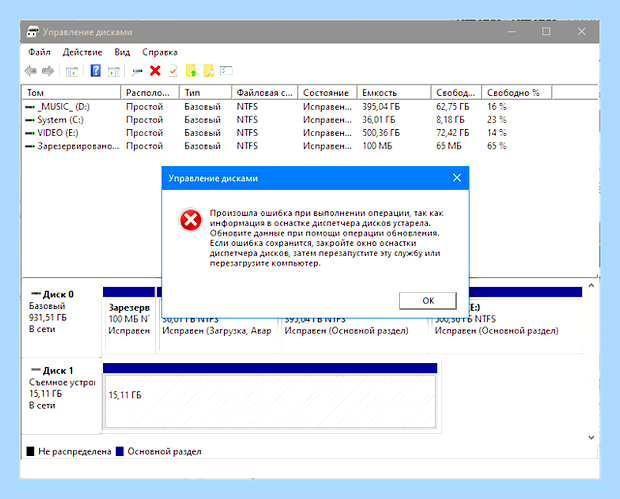Click the Disk Management title bar app icon
The width and height of the screenshot is (620, 499).
[x=32, y=32]
